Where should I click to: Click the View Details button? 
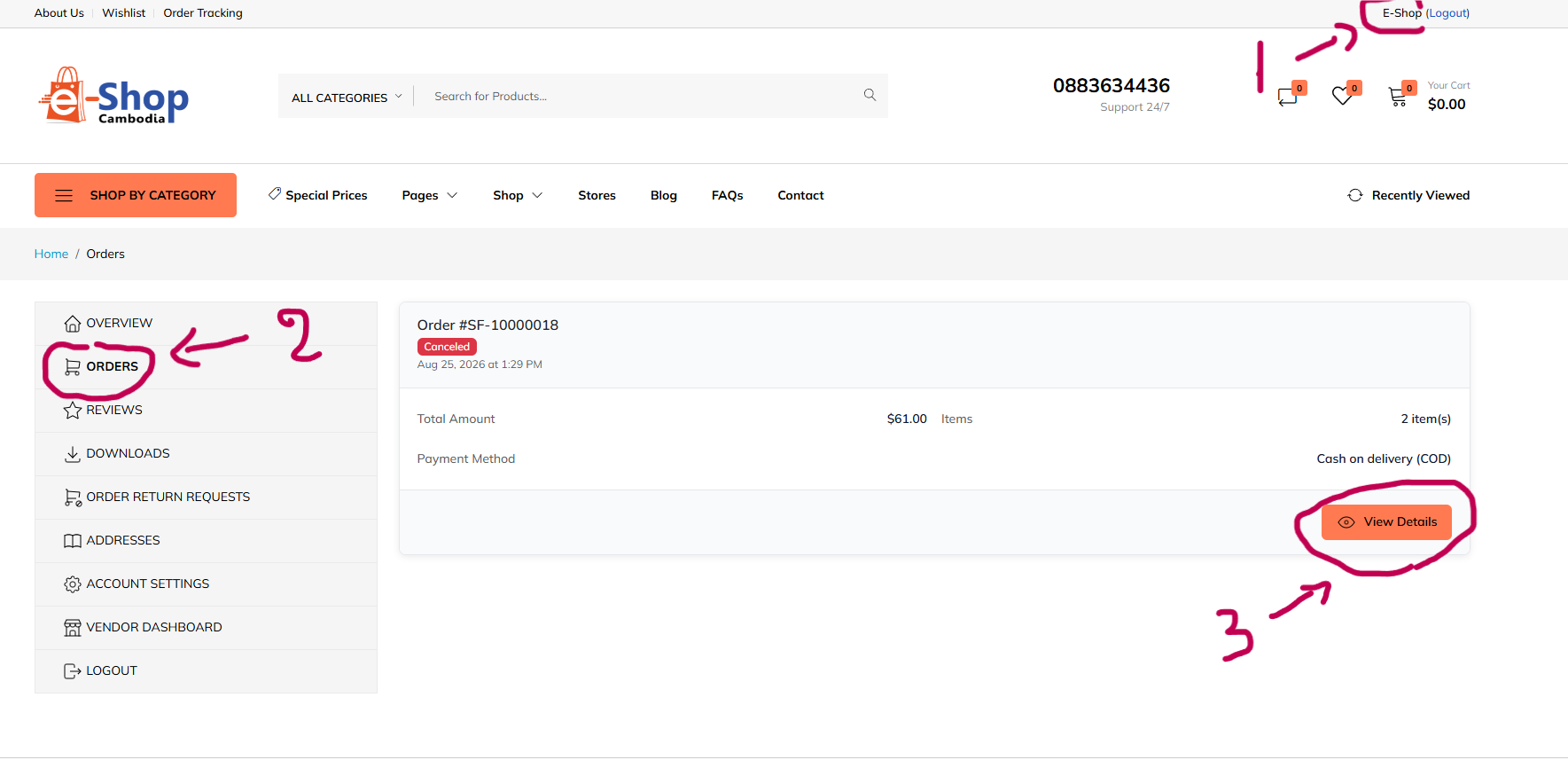pos(1386,522)
